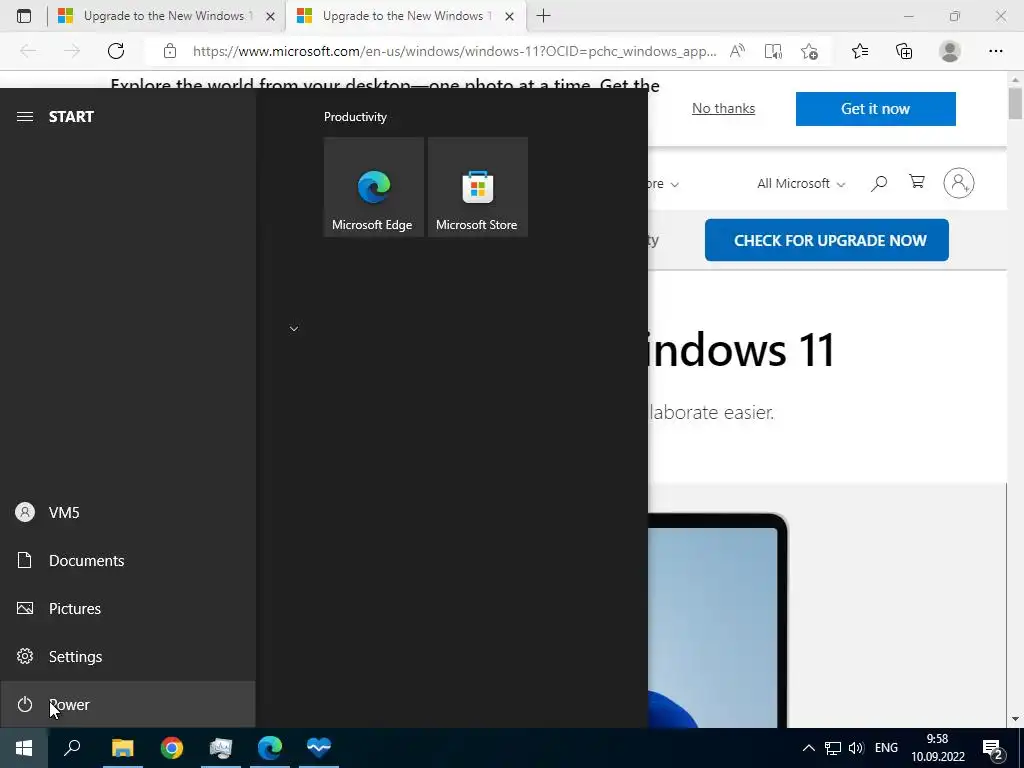Image resolution: width=1024 pixels, height=768 pixels.
Task: Open File Explorer from taskbar
Action: click(x=122, y=748)
